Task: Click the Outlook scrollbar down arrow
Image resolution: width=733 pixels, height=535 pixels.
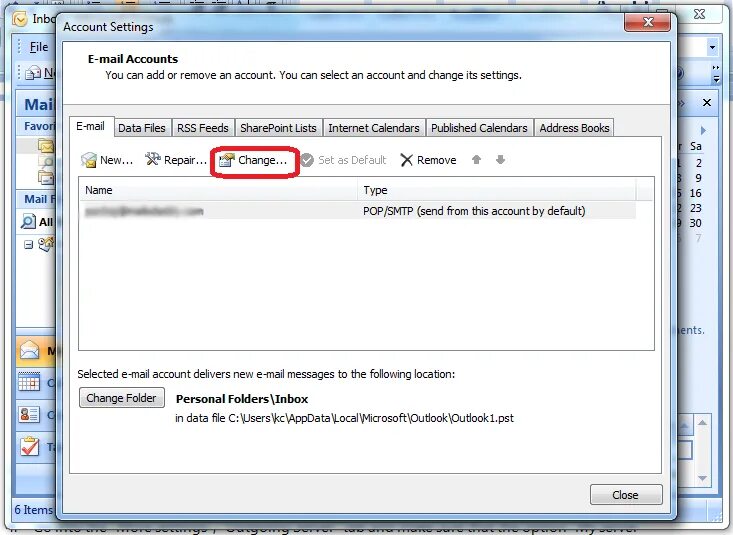Action: pyautogui.click(x=703, y=477)
